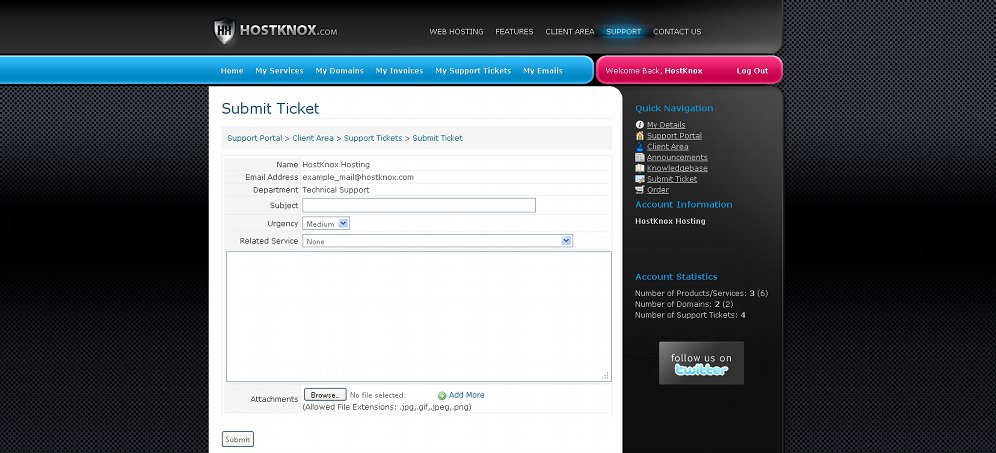The width and height of the screenshot is (996, 453).
Task: Open the Knowledgebase sidebar link
Action: [x=677, y=168]
